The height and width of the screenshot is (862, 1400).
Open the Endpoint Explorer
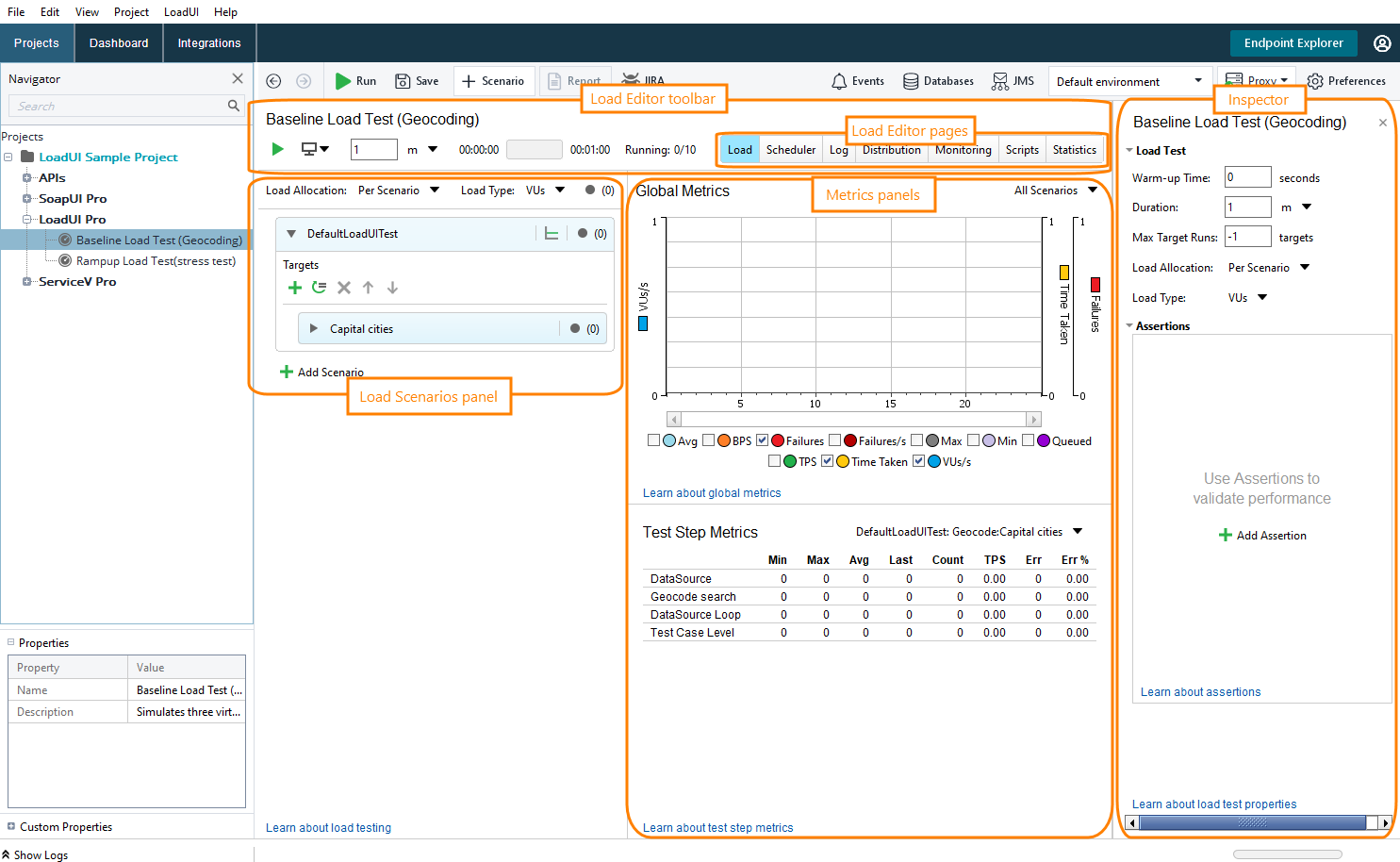1293,43
